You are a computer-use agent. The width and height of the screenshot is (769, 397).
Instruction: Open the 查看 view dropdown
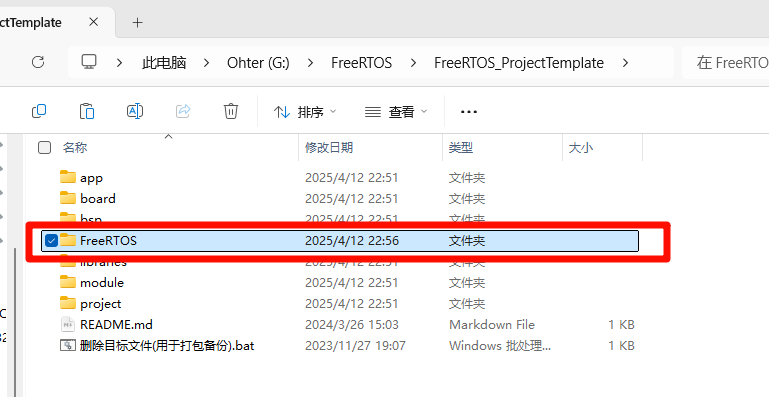click(396, 112)
